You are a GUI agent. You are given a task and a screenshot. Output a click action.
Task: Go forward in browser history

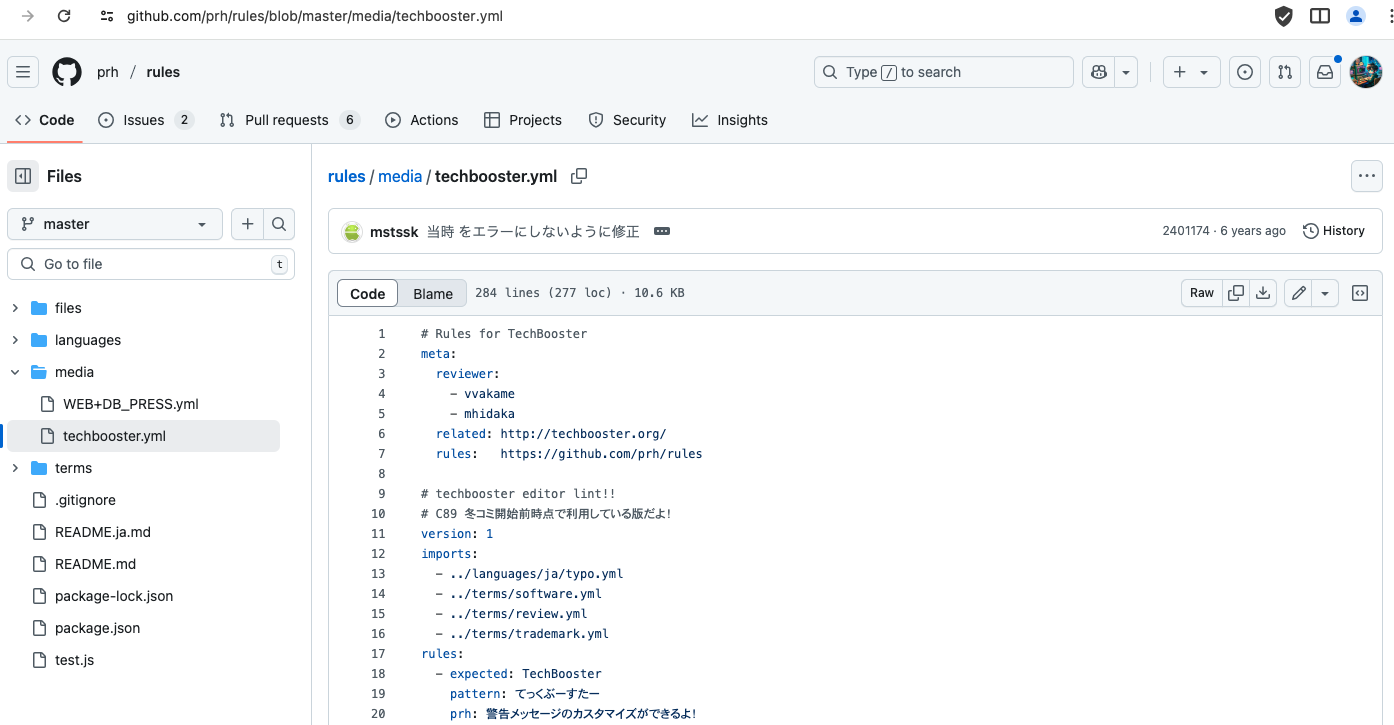point(28,16)
